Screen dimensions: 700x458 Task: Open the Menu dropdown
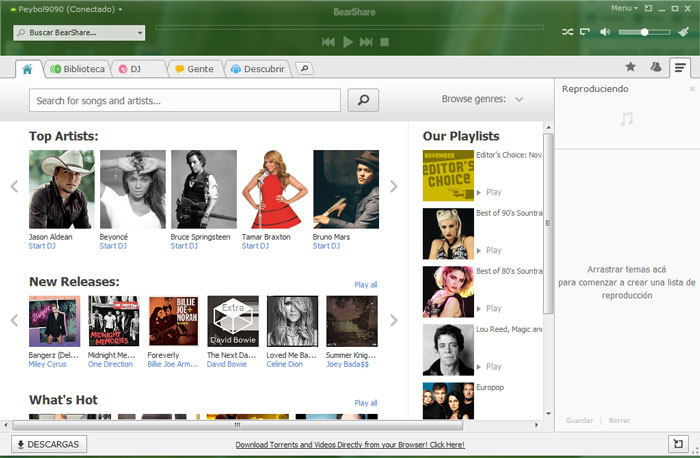click(624, 8)
